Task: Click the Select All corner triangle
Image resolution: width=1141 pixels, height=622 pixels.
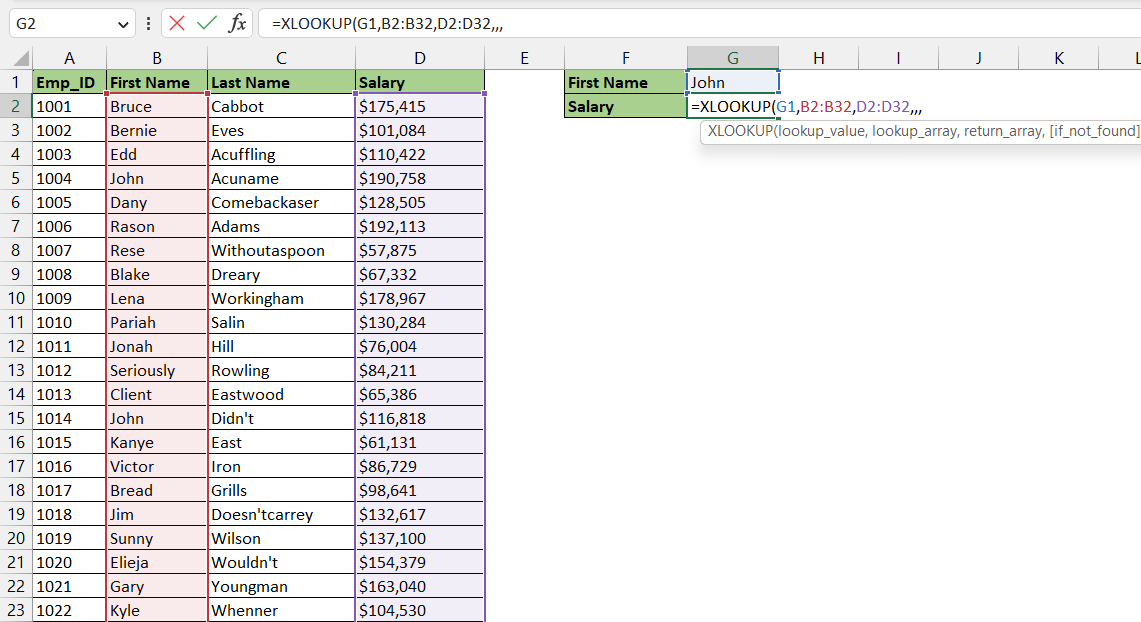Action: tap(21, 58)
